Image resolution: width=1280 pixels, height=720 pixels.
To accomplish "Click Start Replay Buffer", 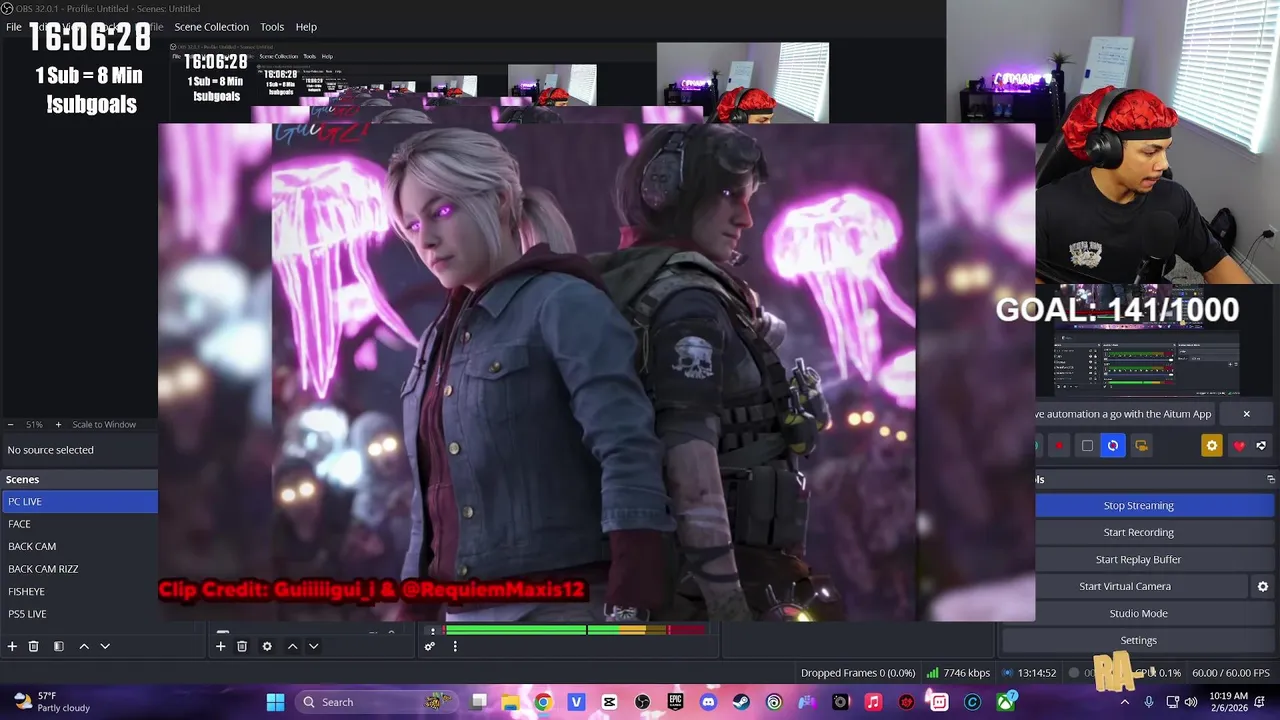I will coord(1138,560).
